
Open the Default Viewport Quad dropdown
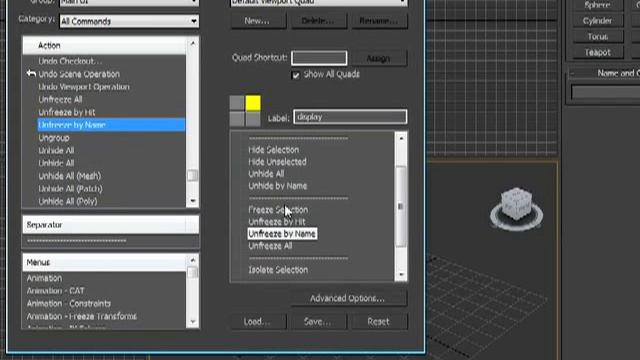click(x=319, y=2)
